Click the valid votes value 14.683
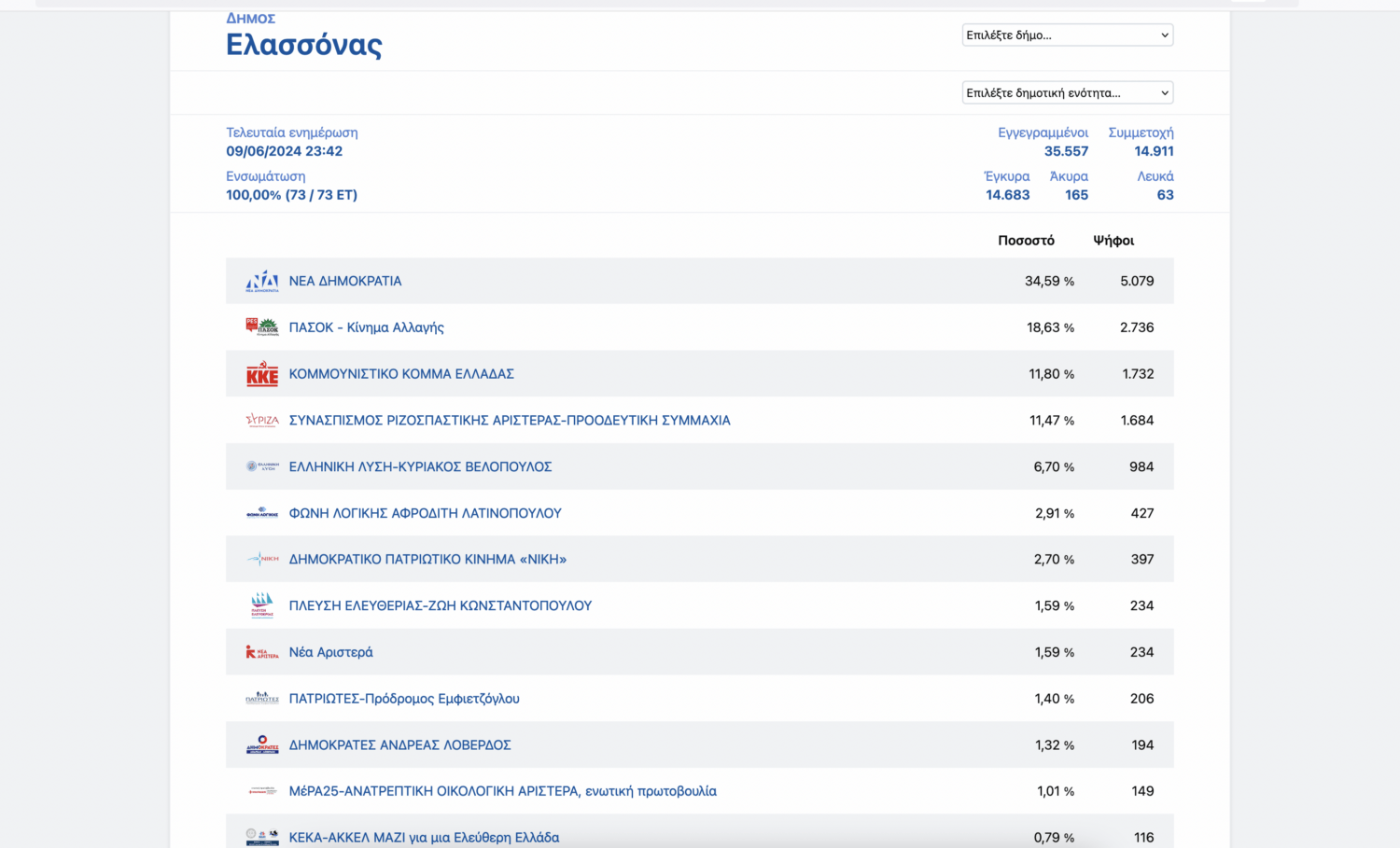The height and width of the screenshot is (848, 1400). pos(1008,195)
